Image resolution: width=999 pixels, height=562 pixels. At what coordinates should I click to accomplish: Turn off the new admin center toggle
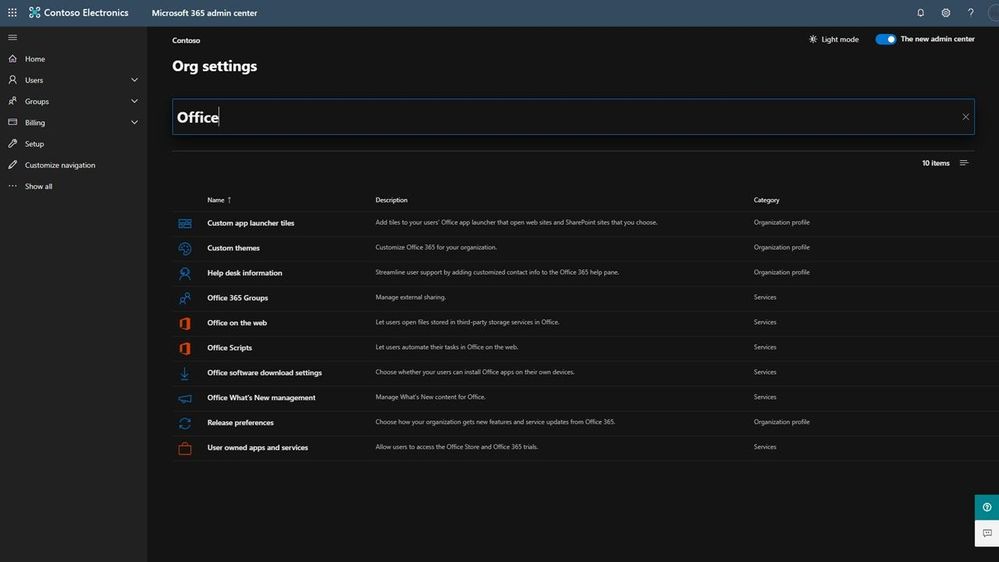[x=885, y=39]
